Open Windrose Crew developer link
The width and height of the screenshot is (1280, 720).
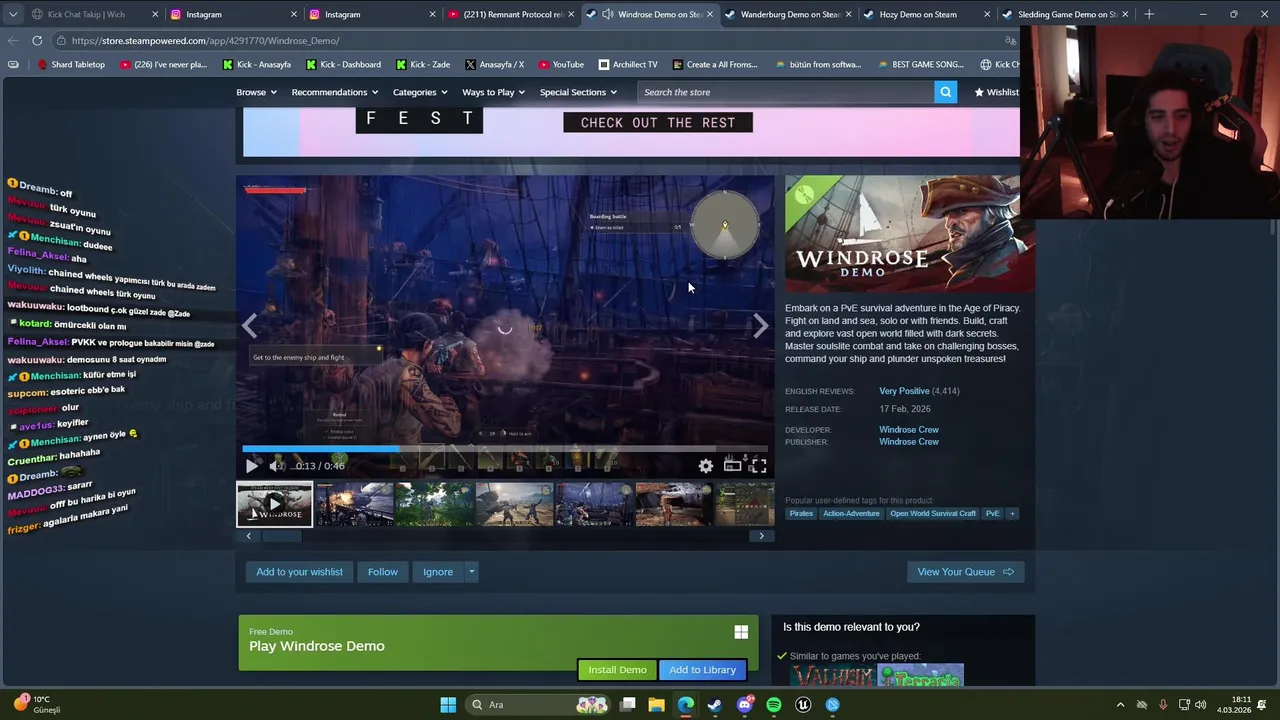click(x=909, y=430)
